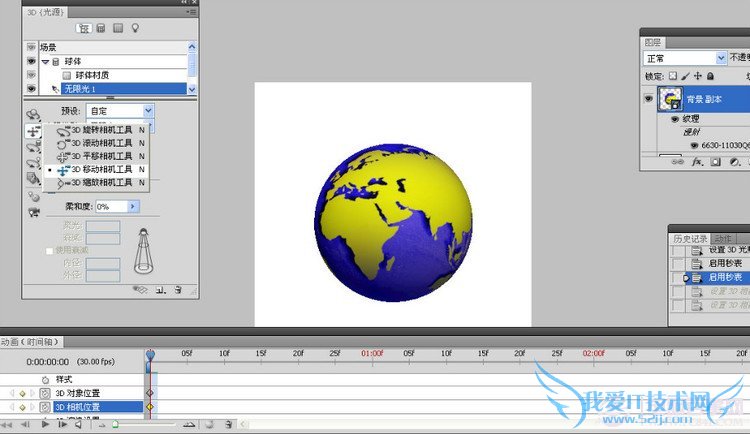This screenshot has height=434, width=750.
Task: Hide the 球体 mesh
Action: click(31, 61)
